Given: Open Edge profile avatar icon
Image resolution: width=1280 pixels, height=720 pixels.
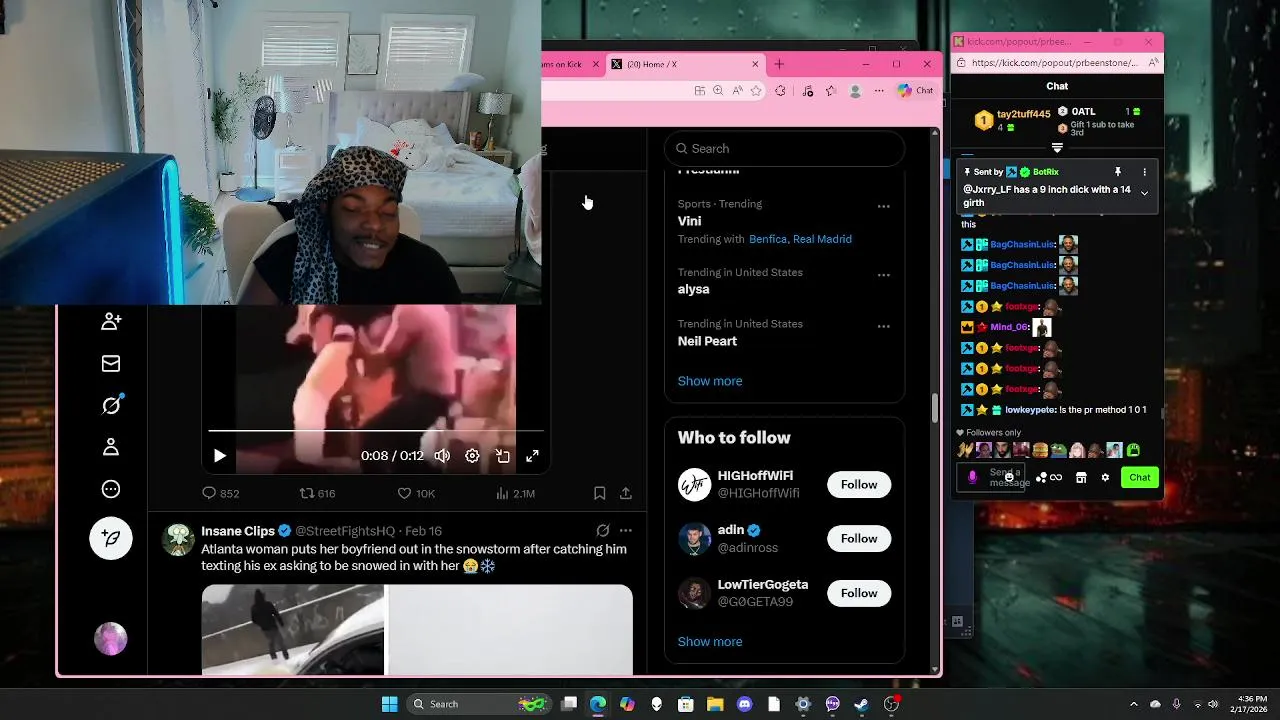Looking at the screenshot, I should [x=855, y=91].
